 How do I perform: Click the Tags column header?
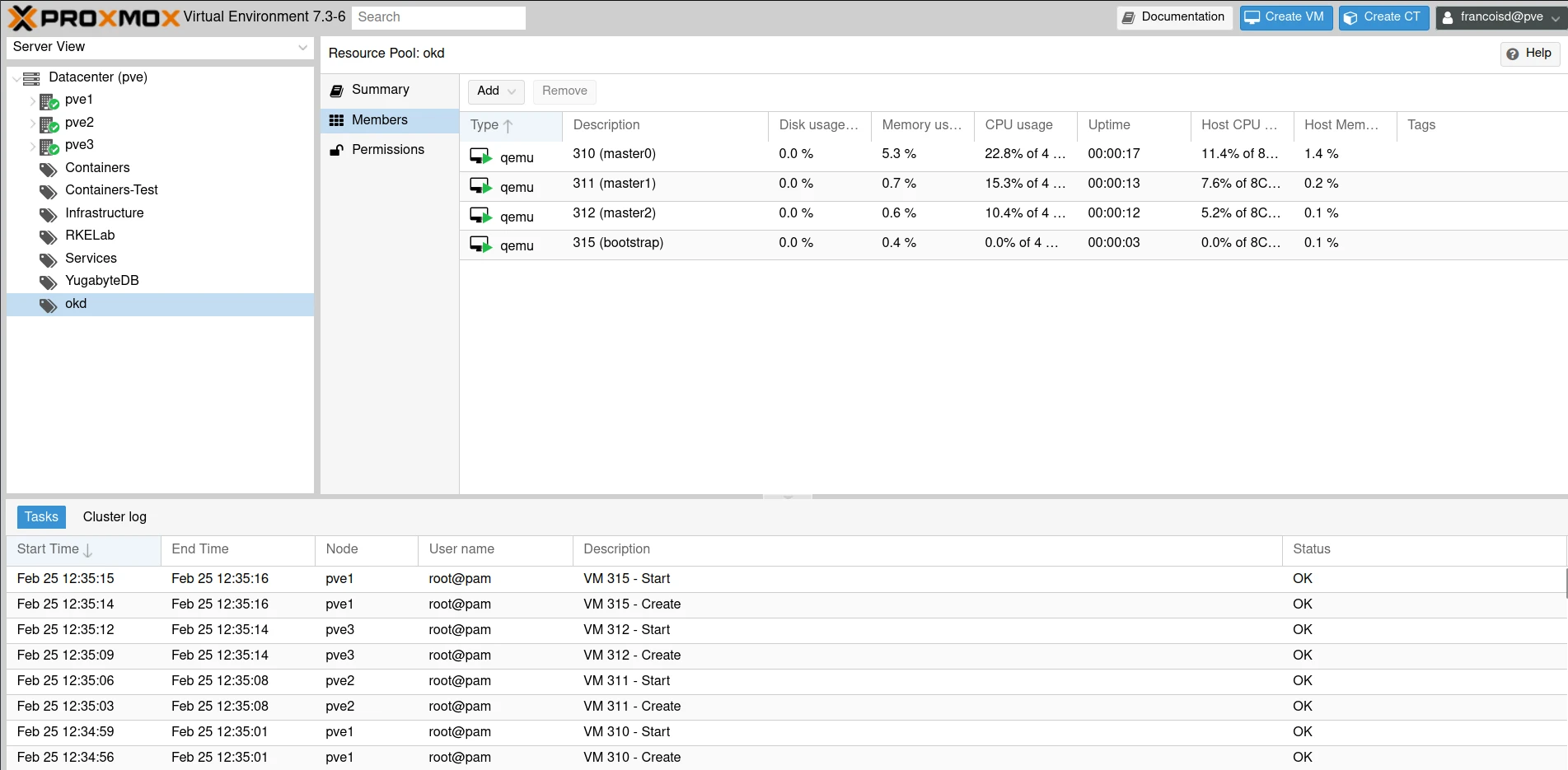(1482, 125)
